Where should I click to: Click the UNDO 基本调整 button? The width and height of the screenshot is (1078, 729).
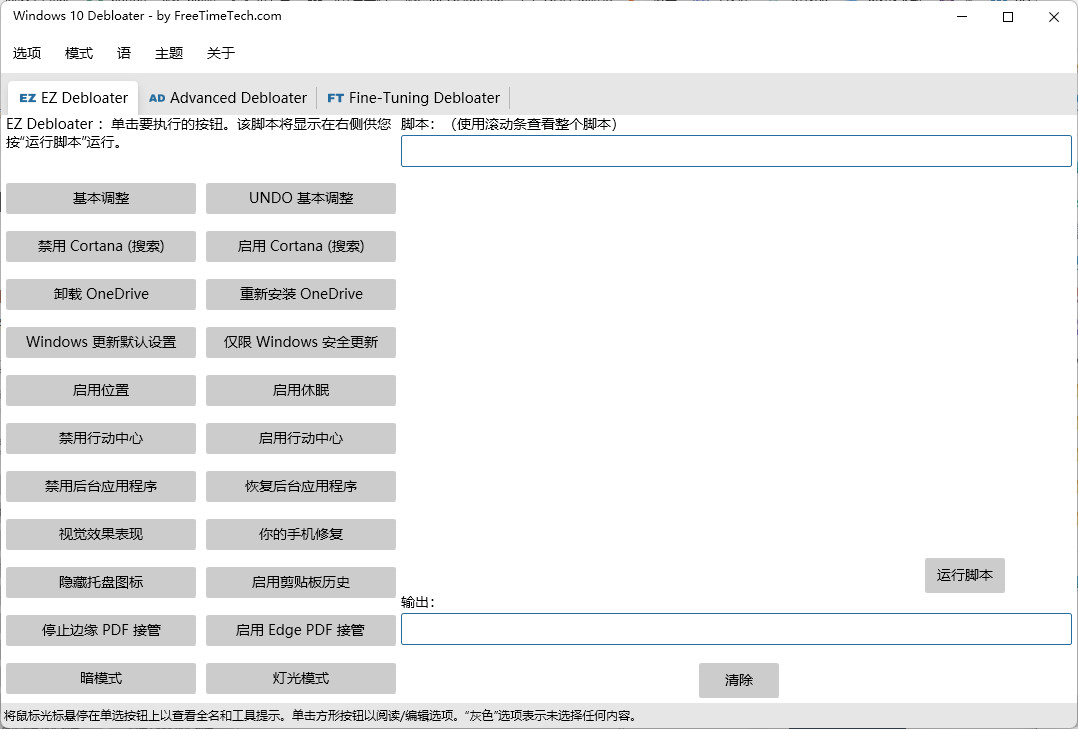coord(301,198)
